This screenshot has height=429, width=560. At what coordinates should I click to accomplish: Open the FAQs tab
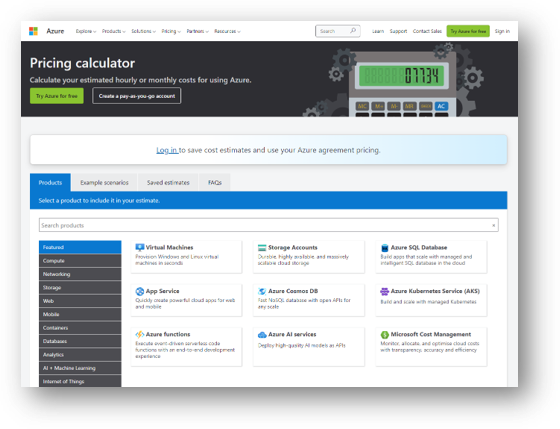click(x=215, y=183)
